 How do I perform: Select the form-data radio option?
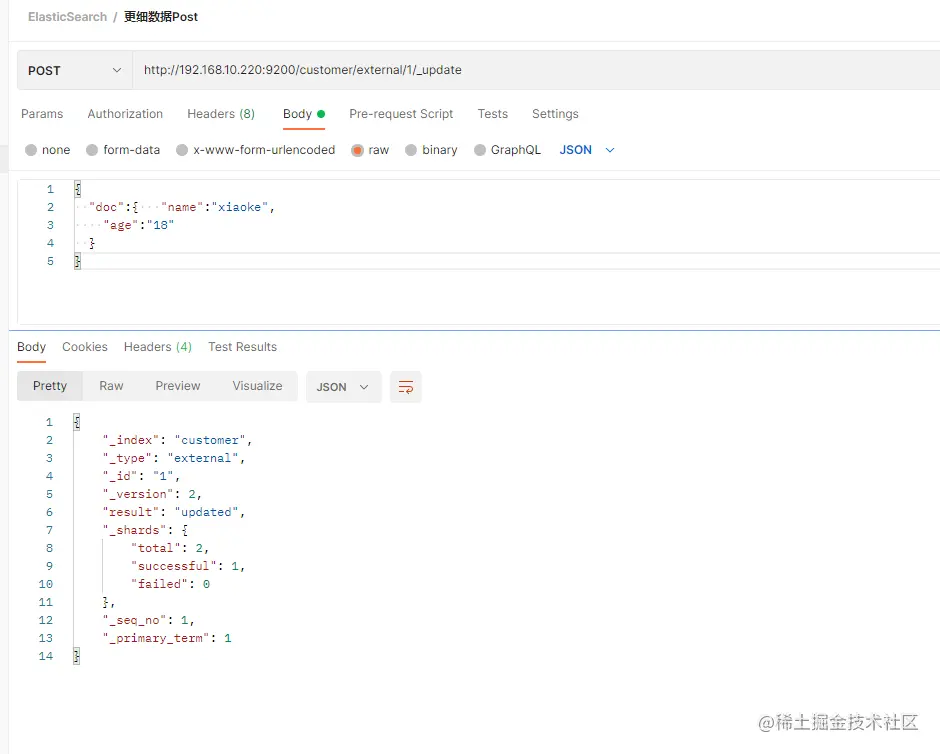91,150
